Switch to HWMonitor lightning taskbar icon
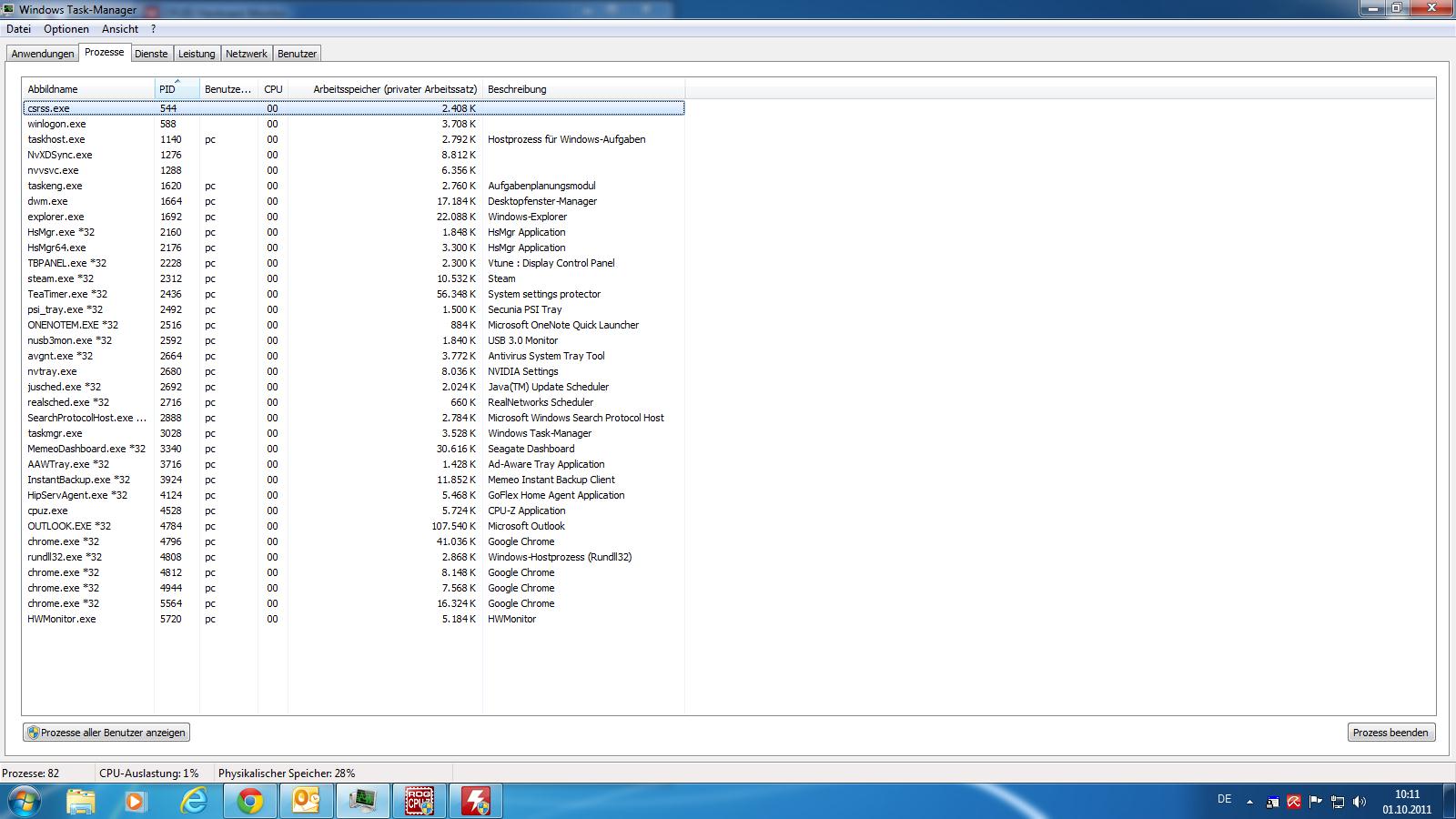 (476, 801)
